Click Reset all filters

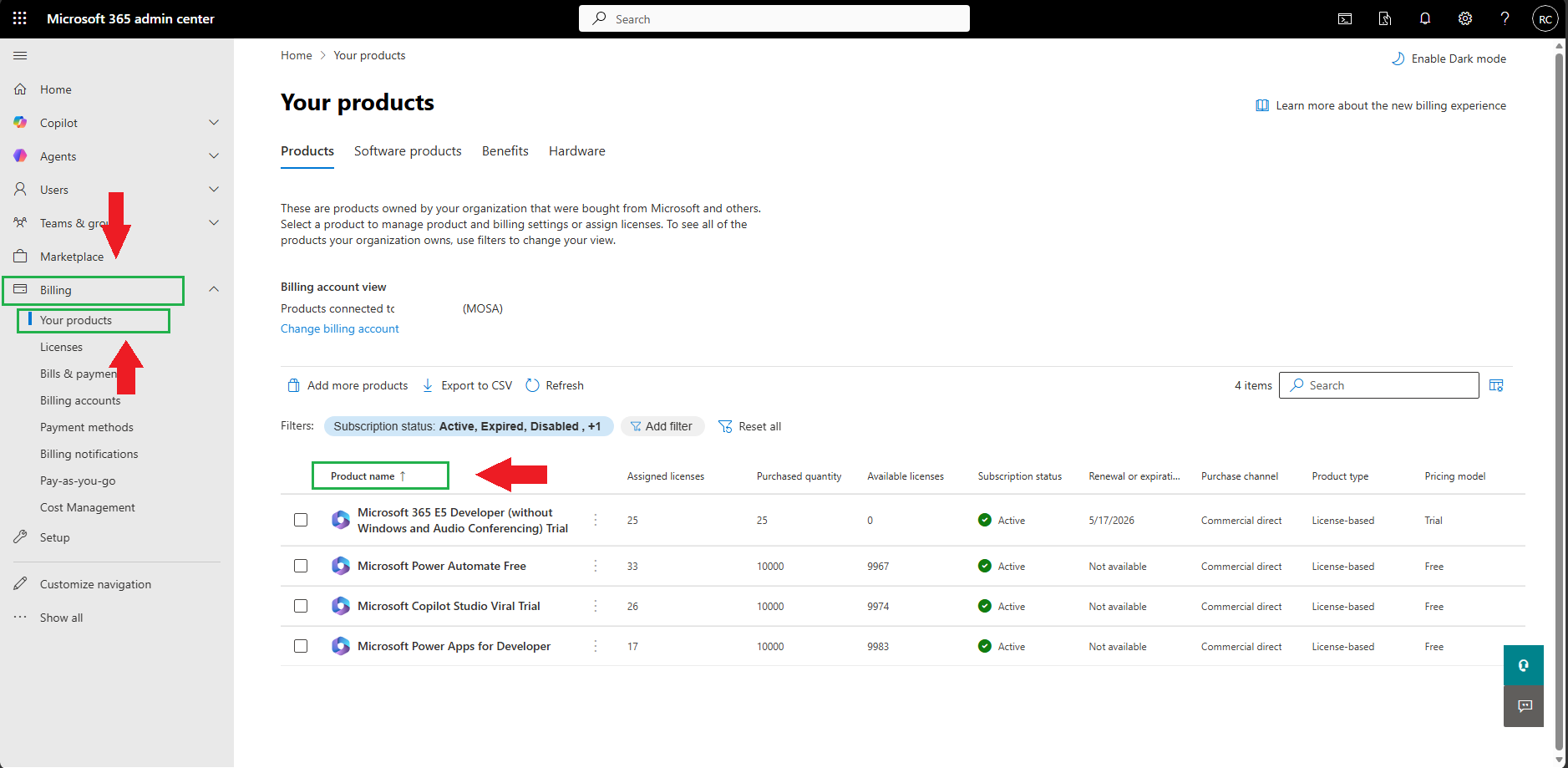coord(750,426)
